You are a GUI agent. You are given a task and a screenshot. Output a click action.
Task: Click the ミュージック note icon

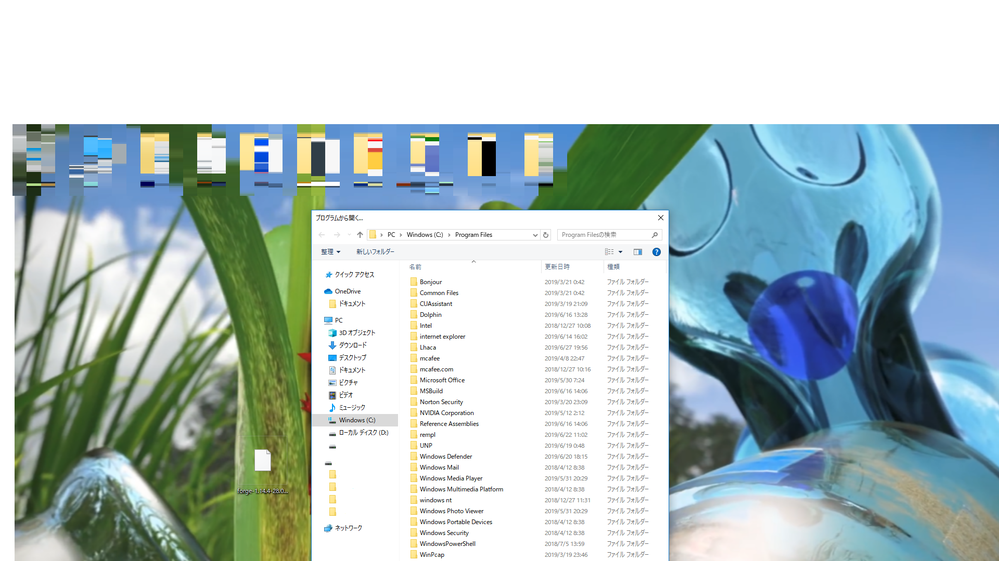click(x=332, y=408)
